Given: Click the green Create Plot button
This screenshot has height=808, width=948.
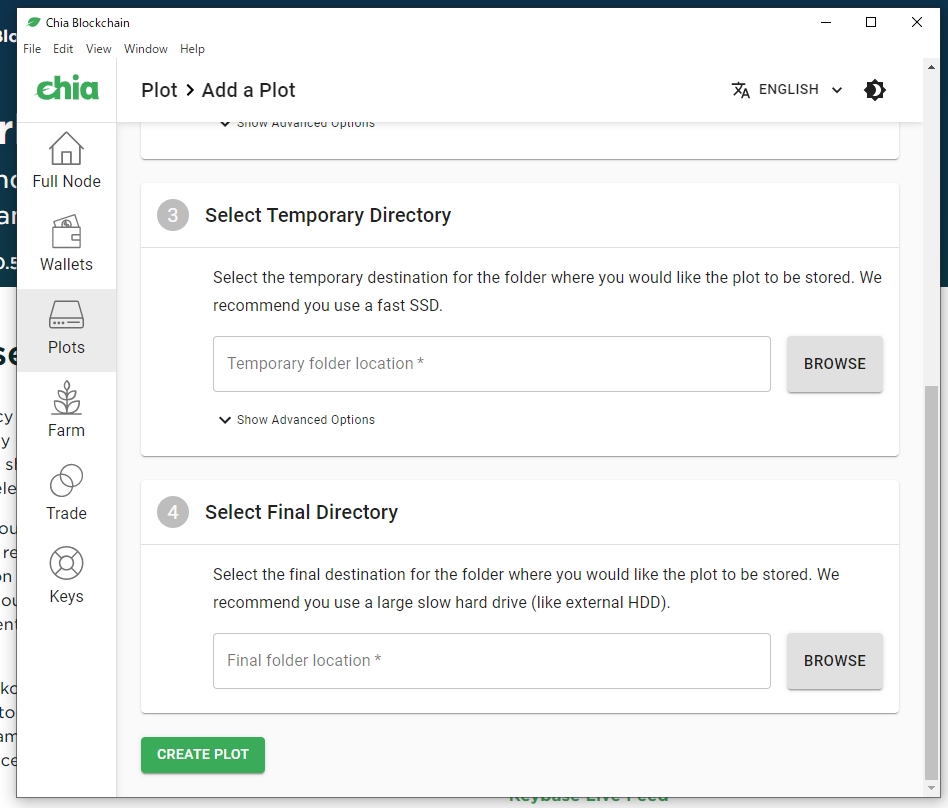Looking at the screenshot, I should pyautogui.click(x=203, y=755).
